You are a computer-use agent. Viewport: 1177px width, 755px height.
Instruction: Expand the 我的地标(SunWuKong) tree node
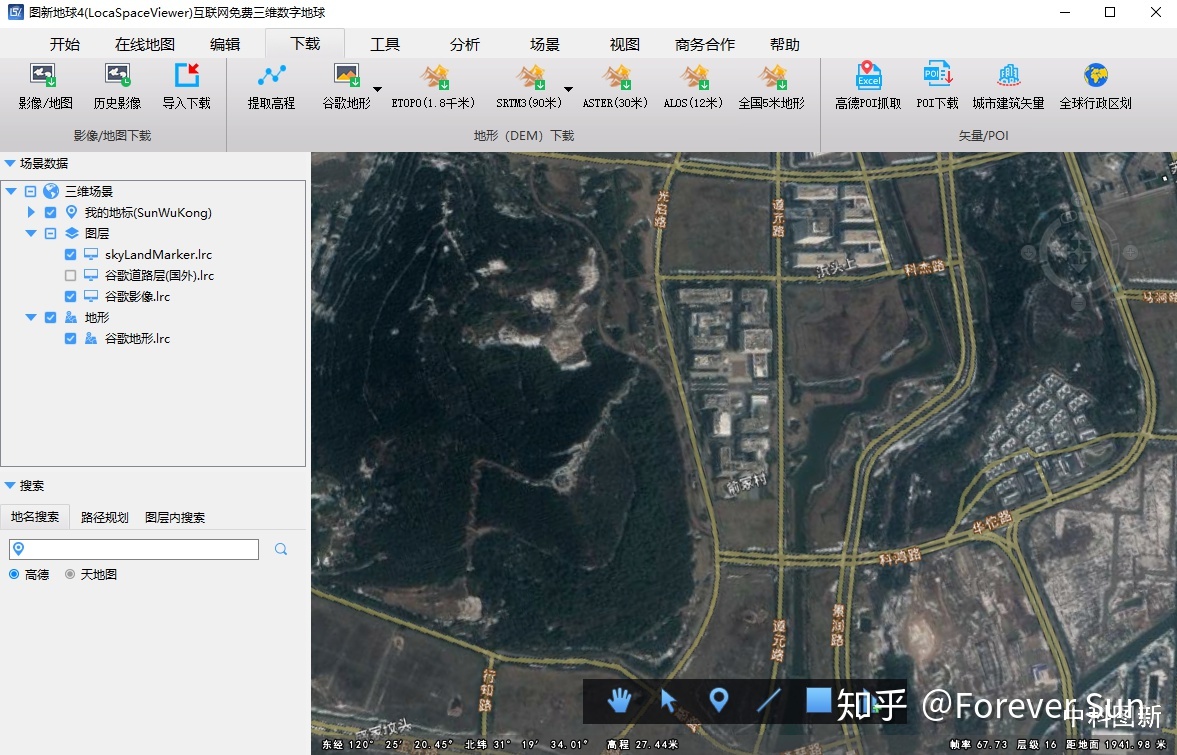coord(31,212)
